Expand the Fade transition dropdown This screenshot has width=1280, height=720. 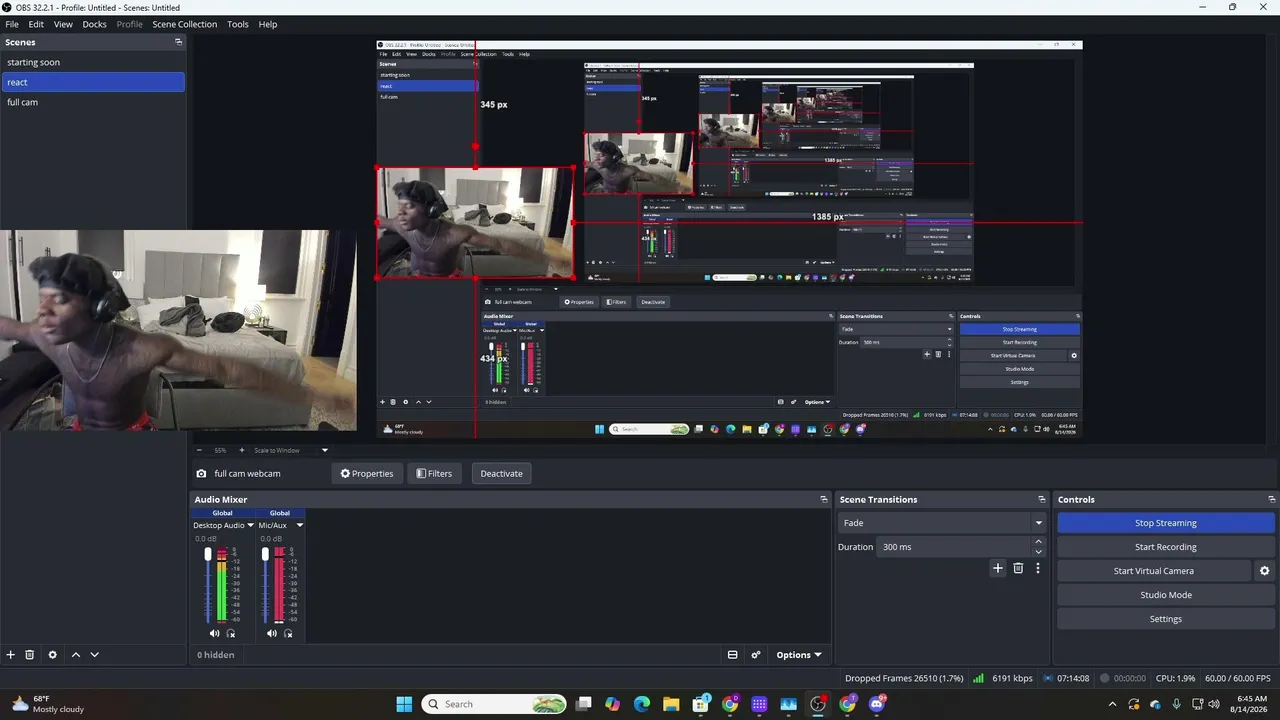tap(1038, 523)
